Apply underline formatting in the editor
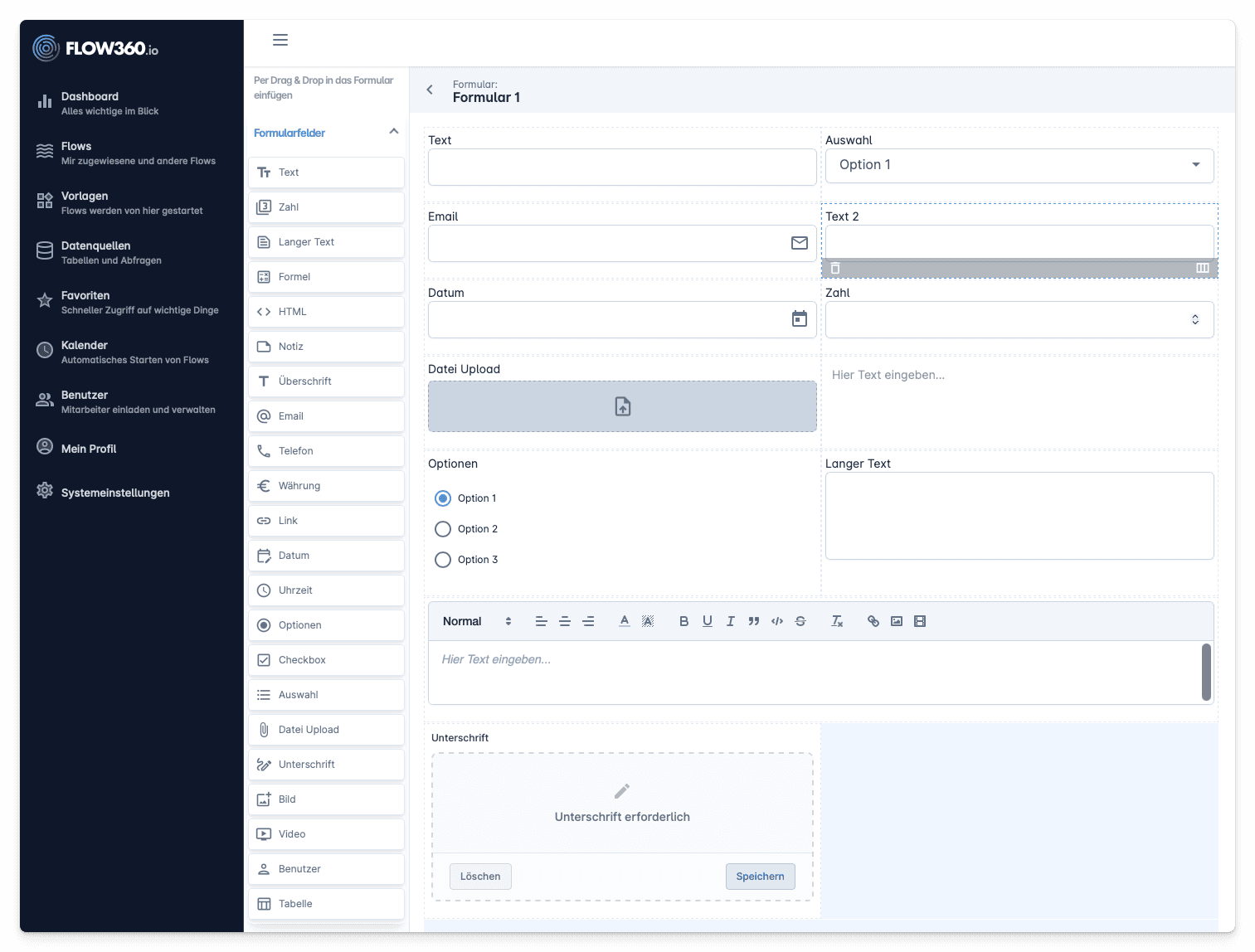The height and width of the screenshot is (952, 1255). 707,621
